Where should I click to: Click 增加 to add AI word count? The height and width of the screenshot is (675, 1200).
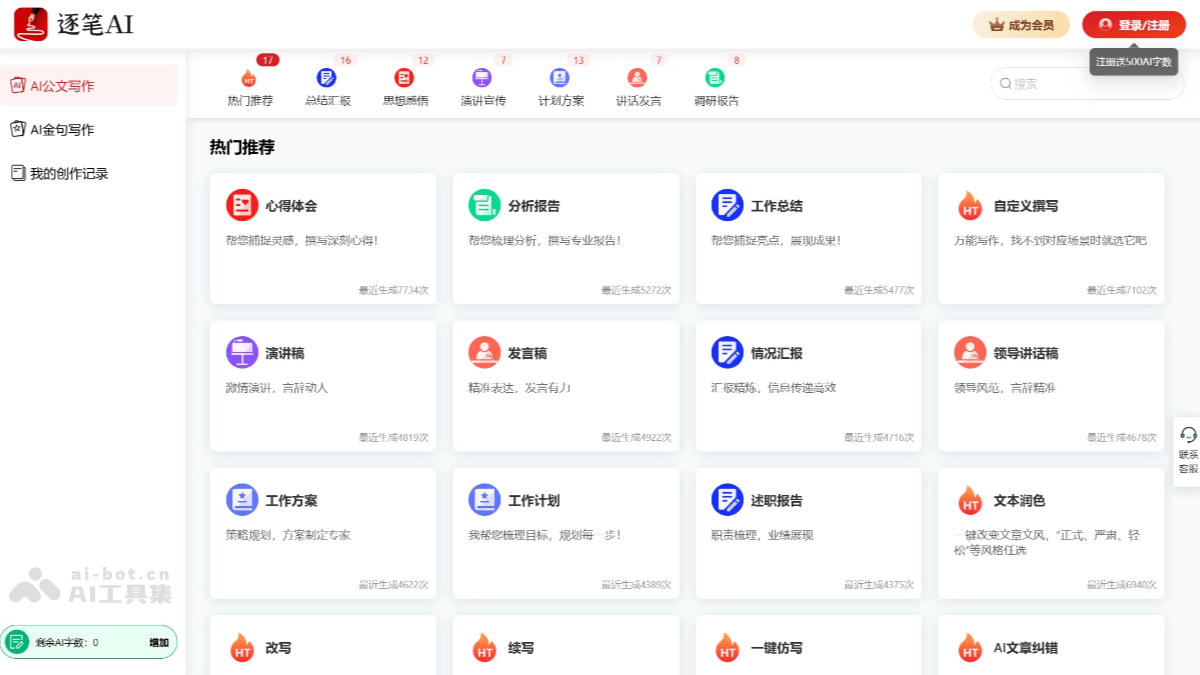159,643
